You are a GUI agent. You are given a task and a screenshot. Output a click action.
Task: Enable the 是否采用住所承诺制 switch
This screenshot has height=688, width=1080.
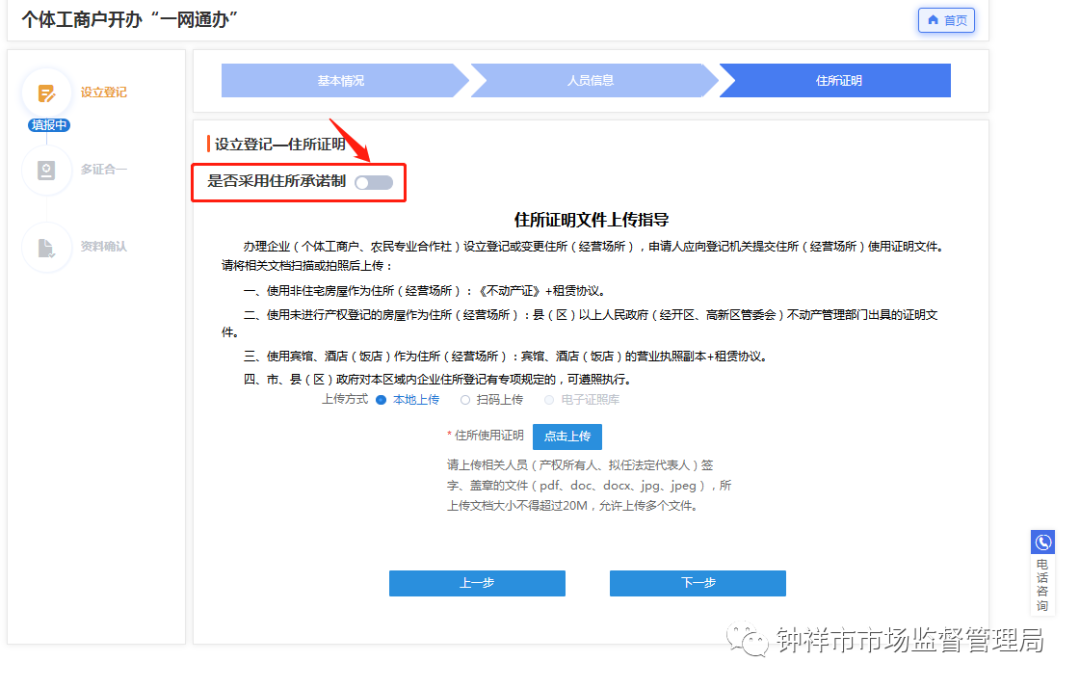pos(374,182)
